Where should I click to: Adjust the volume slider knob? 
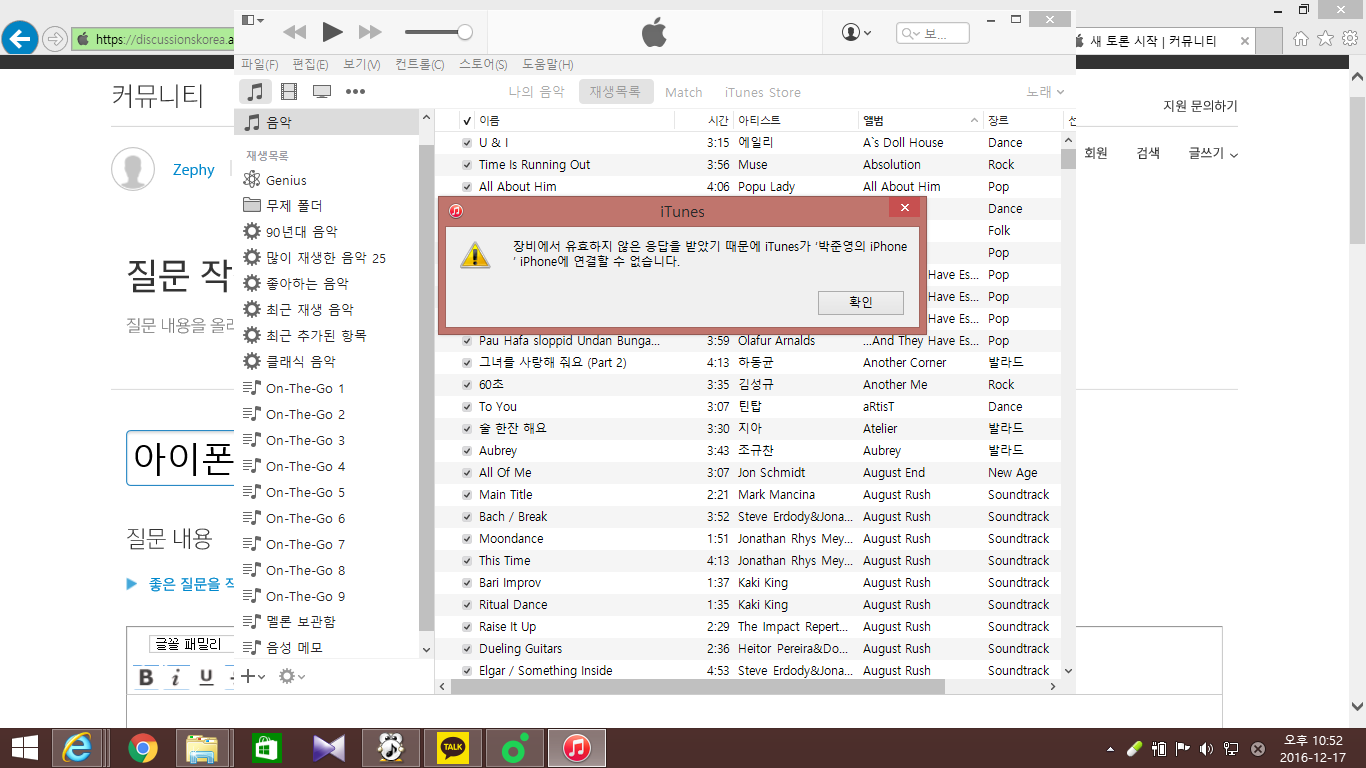(465, 33)
